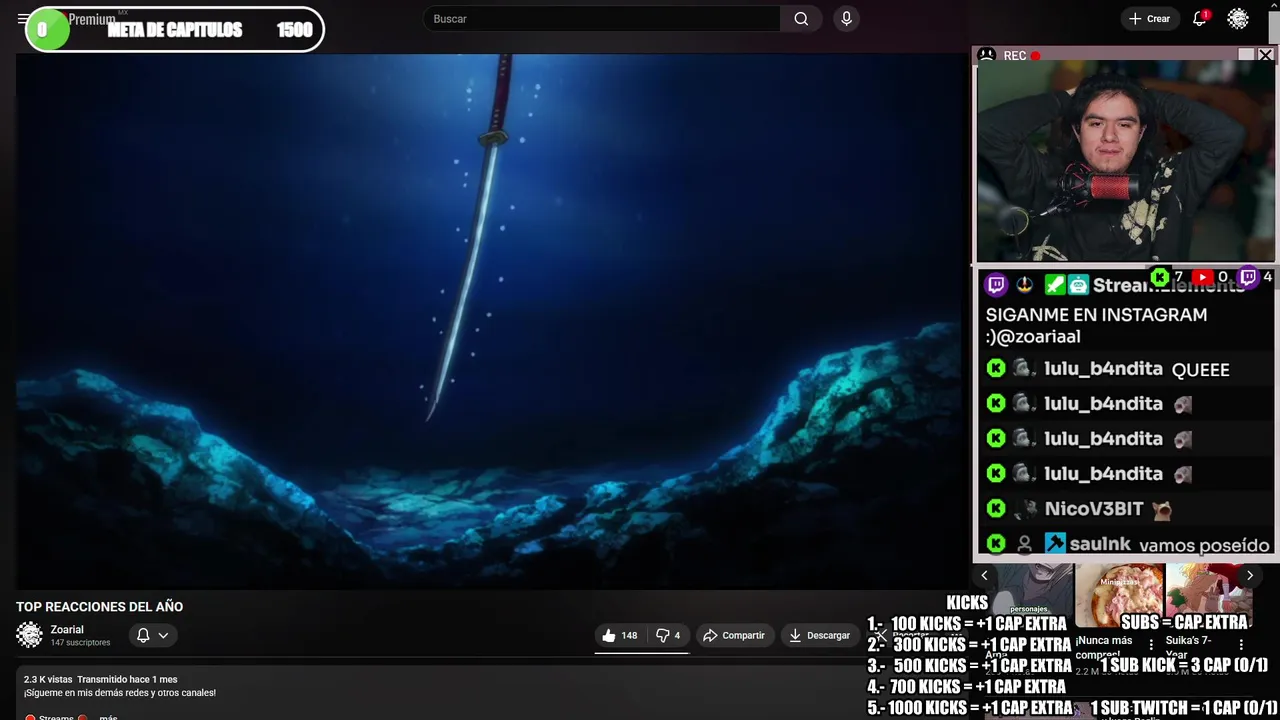Viewport: 1280px width, 720px height.
Task: Open the account avatar menu
Action: pos(1238,19)
